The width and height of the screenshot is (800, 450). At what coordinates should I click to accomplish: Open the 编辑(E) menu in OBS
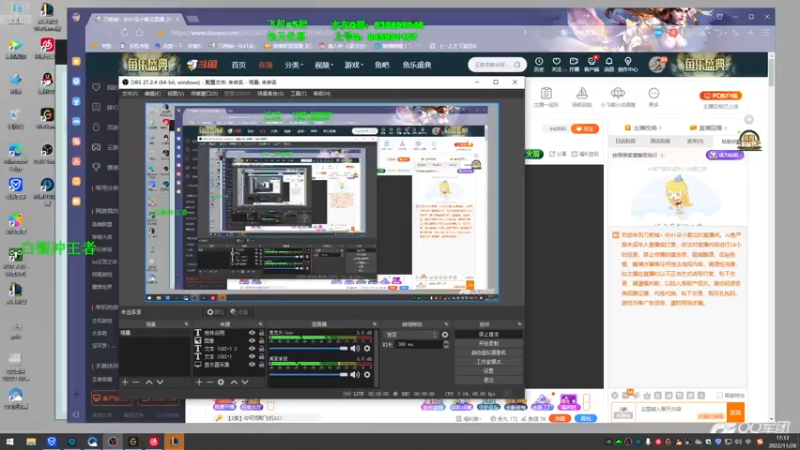tap(152, 94)
